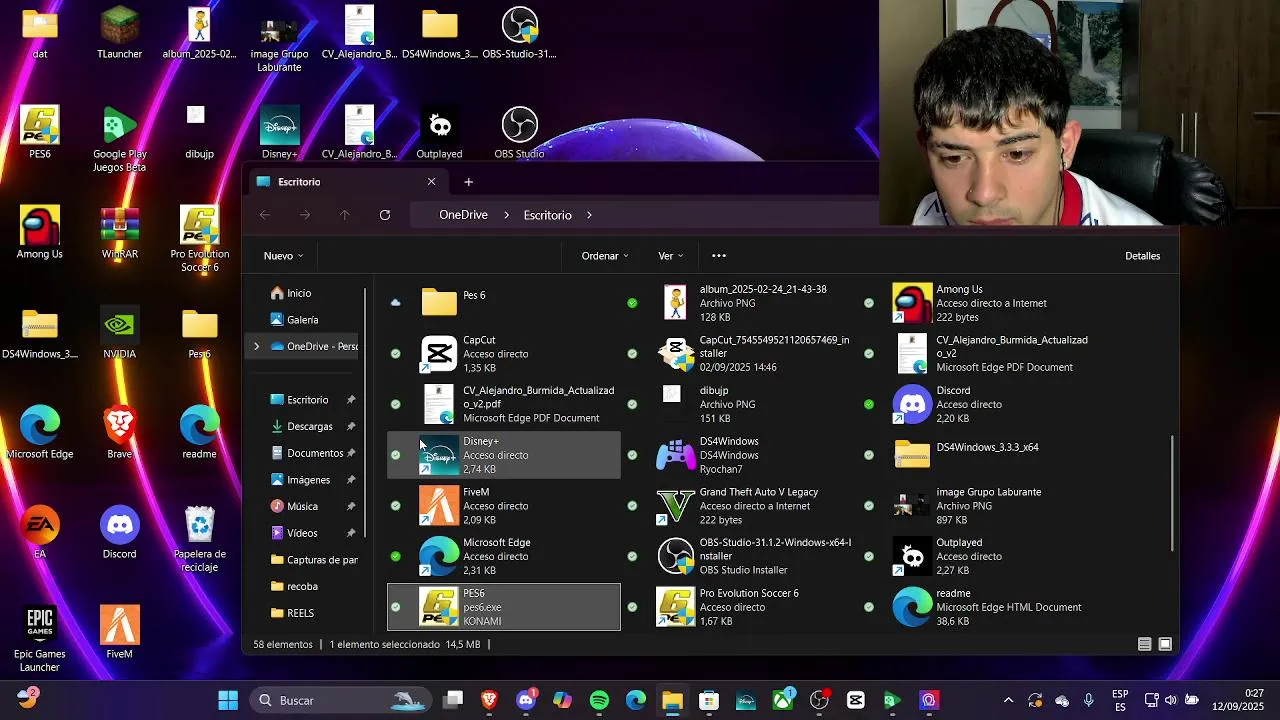1280x720 pixels.
Task: Click the Explorer file list scrollbar
Action: (x=1172, y=492)
